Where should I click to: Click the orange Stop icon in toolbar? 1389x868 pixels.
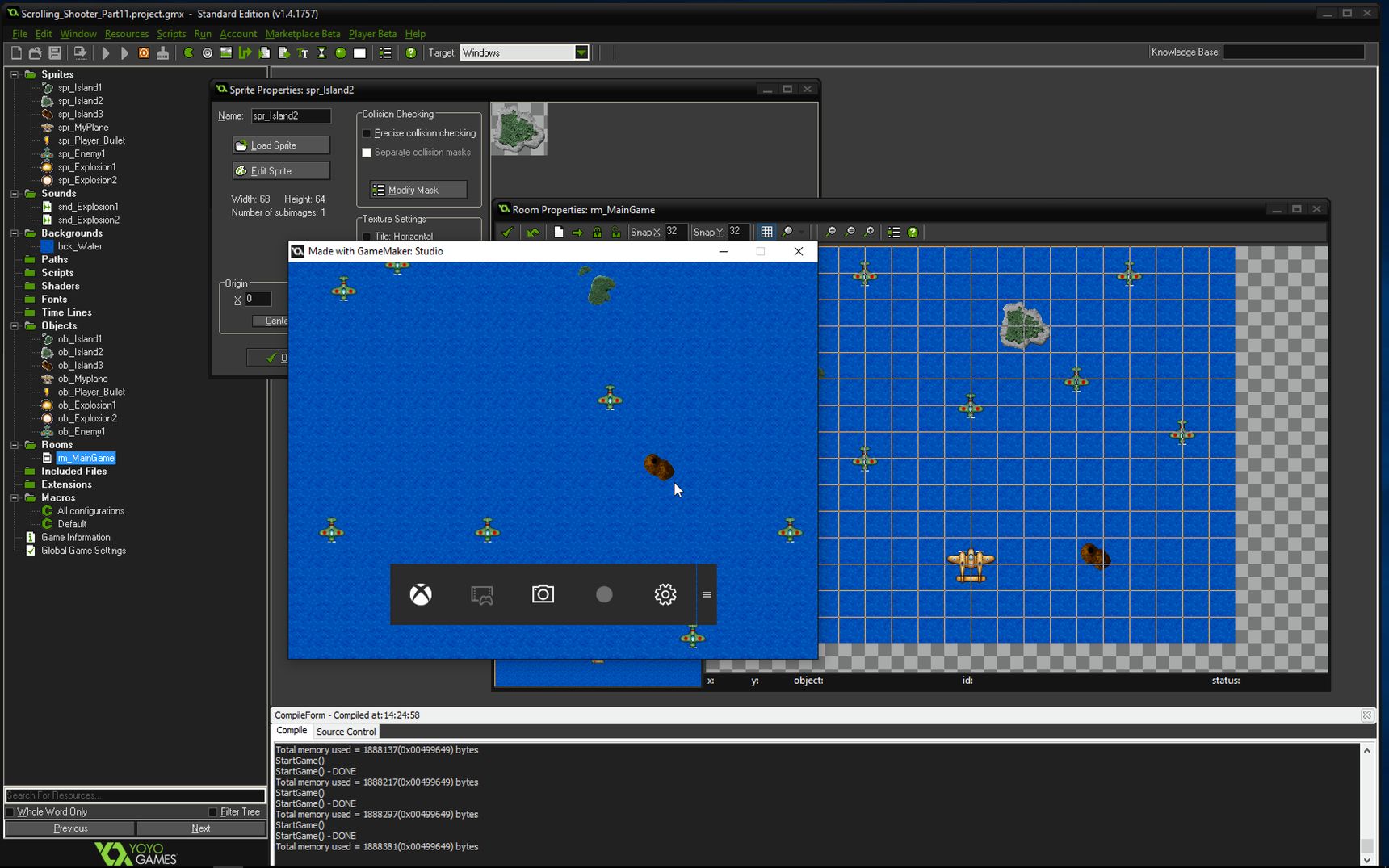pos(144,53)
